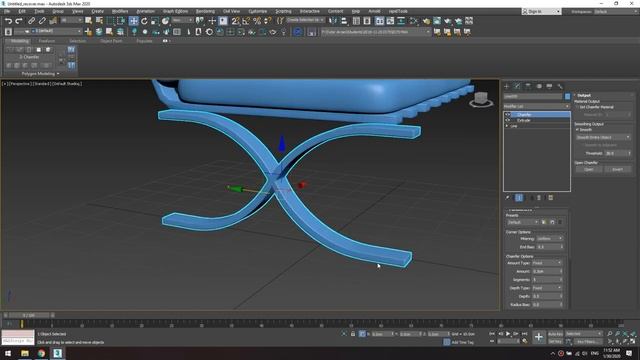This screenshot has width=640, height=360.
Task: Toggle the Auto Key button
Action: pos(555,334)
